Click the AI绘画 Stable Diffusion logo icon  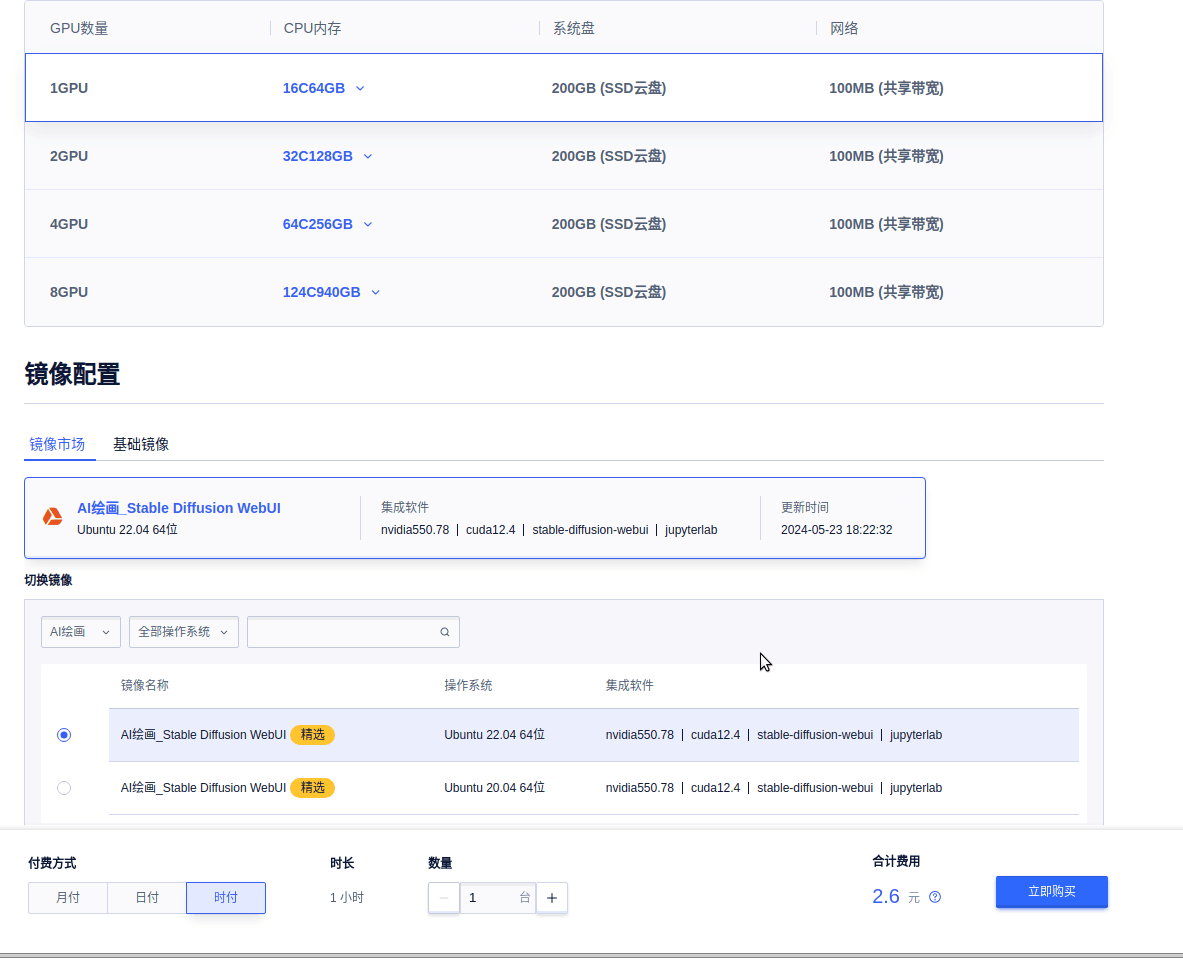point(52,518)
